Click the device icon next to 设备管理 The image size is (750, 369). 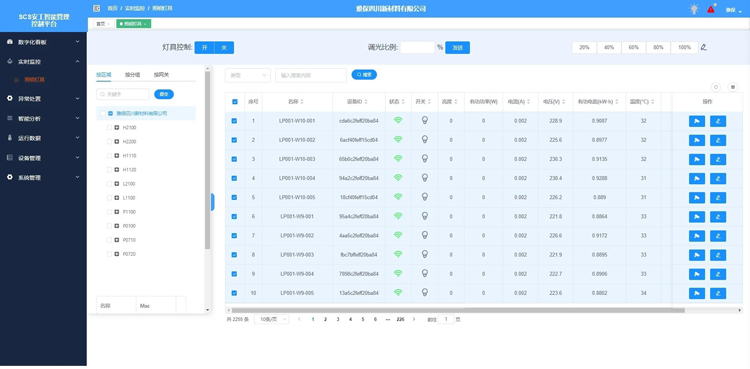(10, 157)
